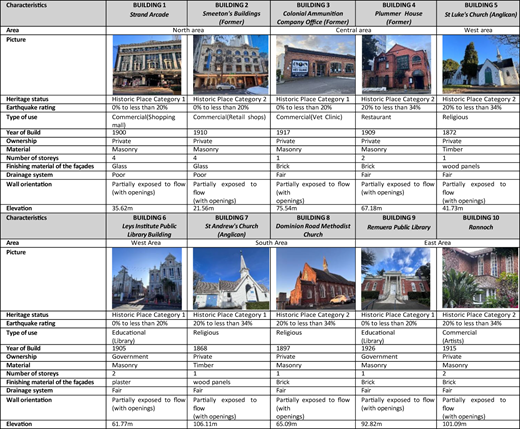This screenshot has height=429, width=520.
Task: Select the BUILDING 6 Leys Institute header
Action: (147, 226)
